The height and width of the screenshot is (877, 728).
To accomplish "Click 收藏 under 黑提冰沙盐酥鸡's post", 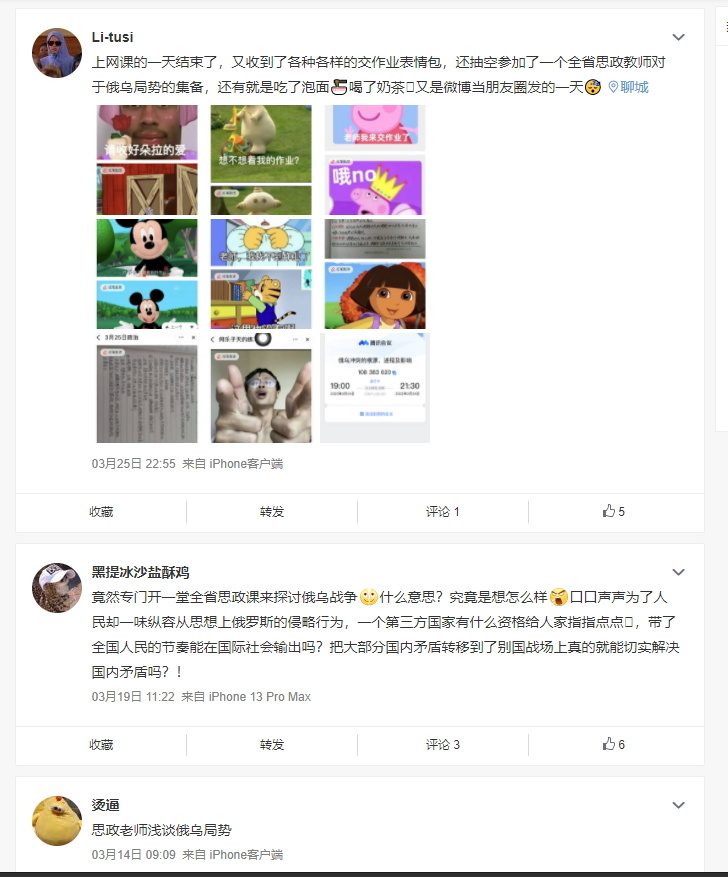I will click(101, 745).
